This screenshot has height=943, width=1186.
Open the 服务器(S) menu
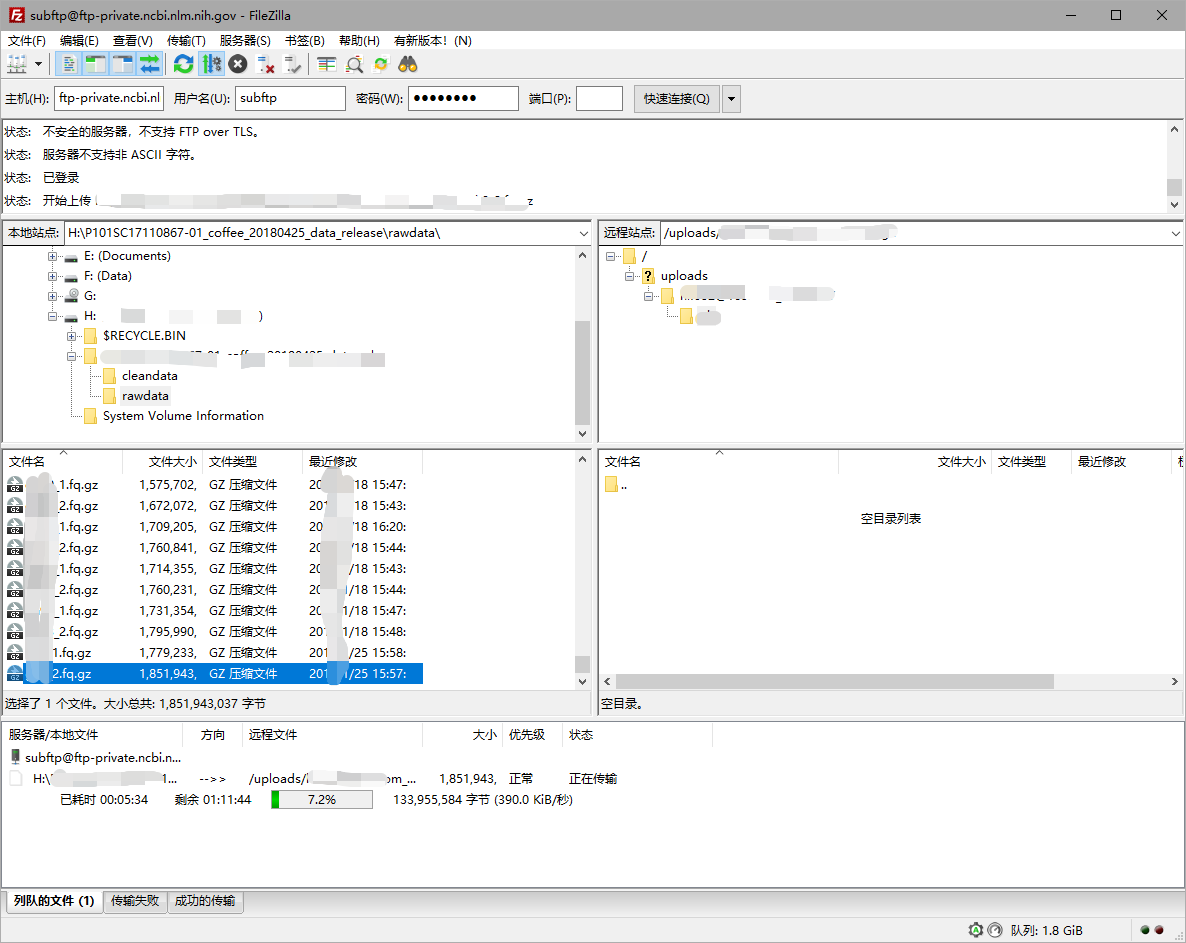click(245, 41)
